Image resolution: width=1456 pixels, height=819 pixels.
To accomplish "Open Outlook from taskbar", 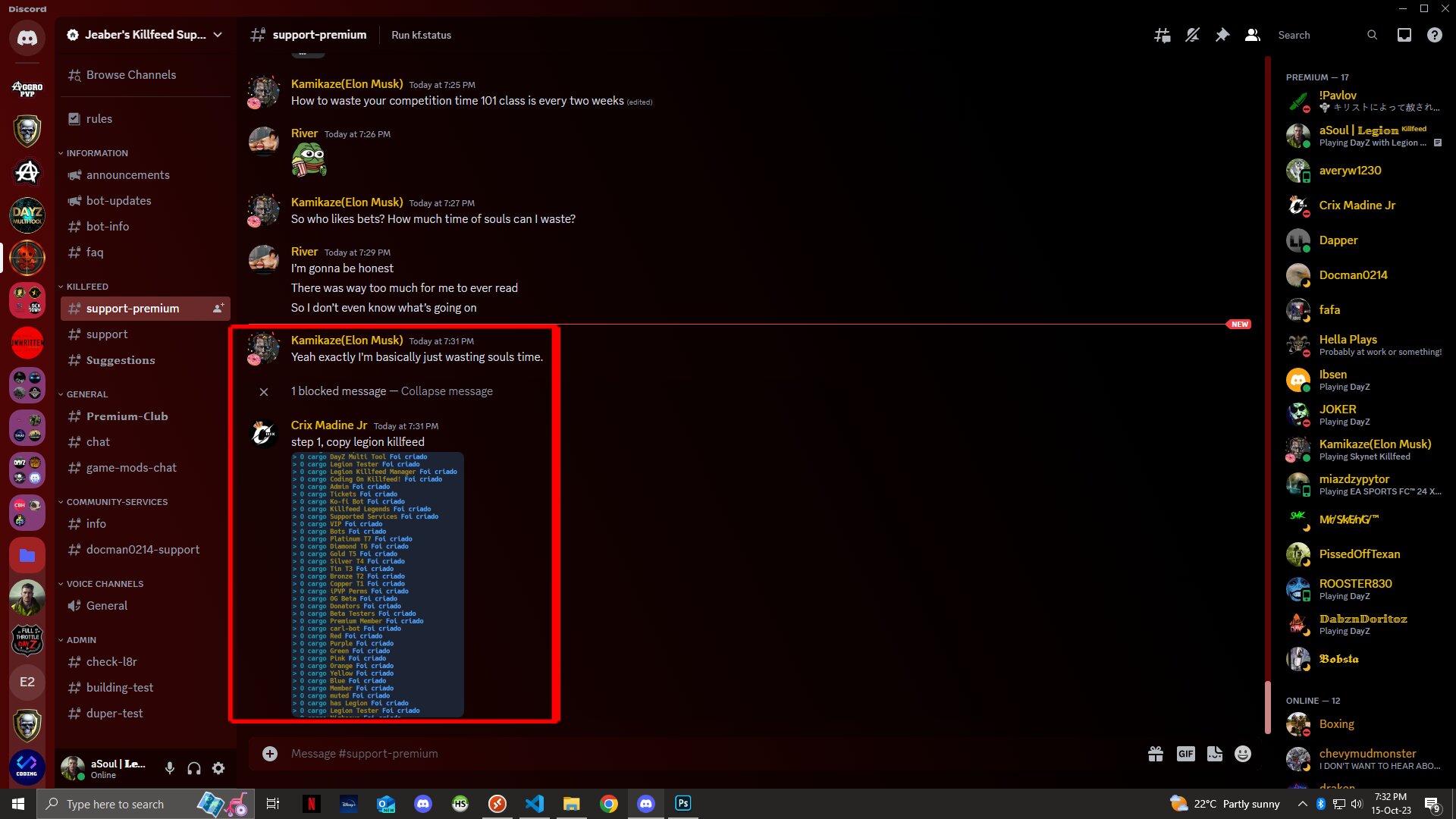I will 386,804.
